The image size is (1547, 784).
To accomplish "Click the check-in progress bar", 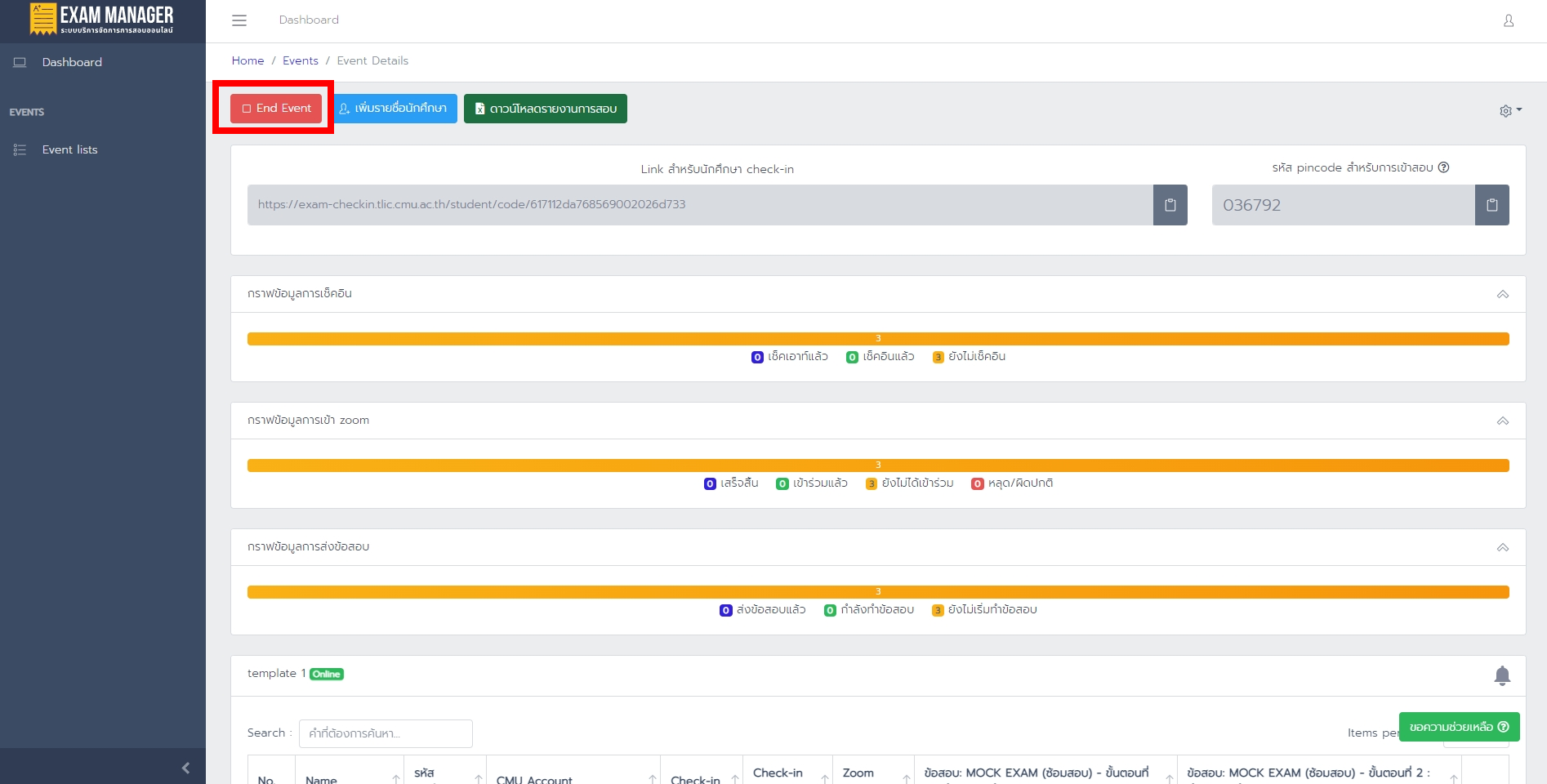I will pos(878,339).
